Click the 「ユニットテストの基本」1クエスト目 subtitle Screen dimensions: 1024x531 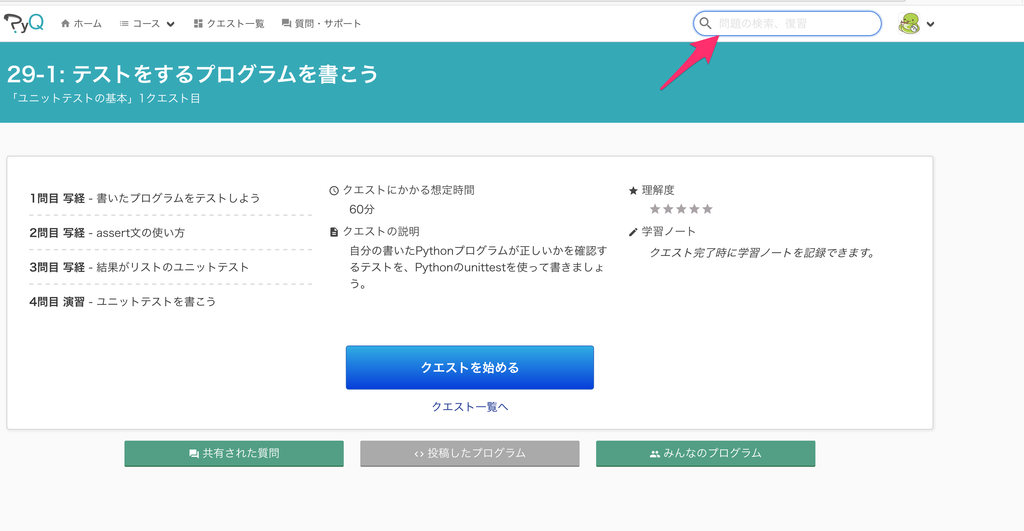click(104, 99)
